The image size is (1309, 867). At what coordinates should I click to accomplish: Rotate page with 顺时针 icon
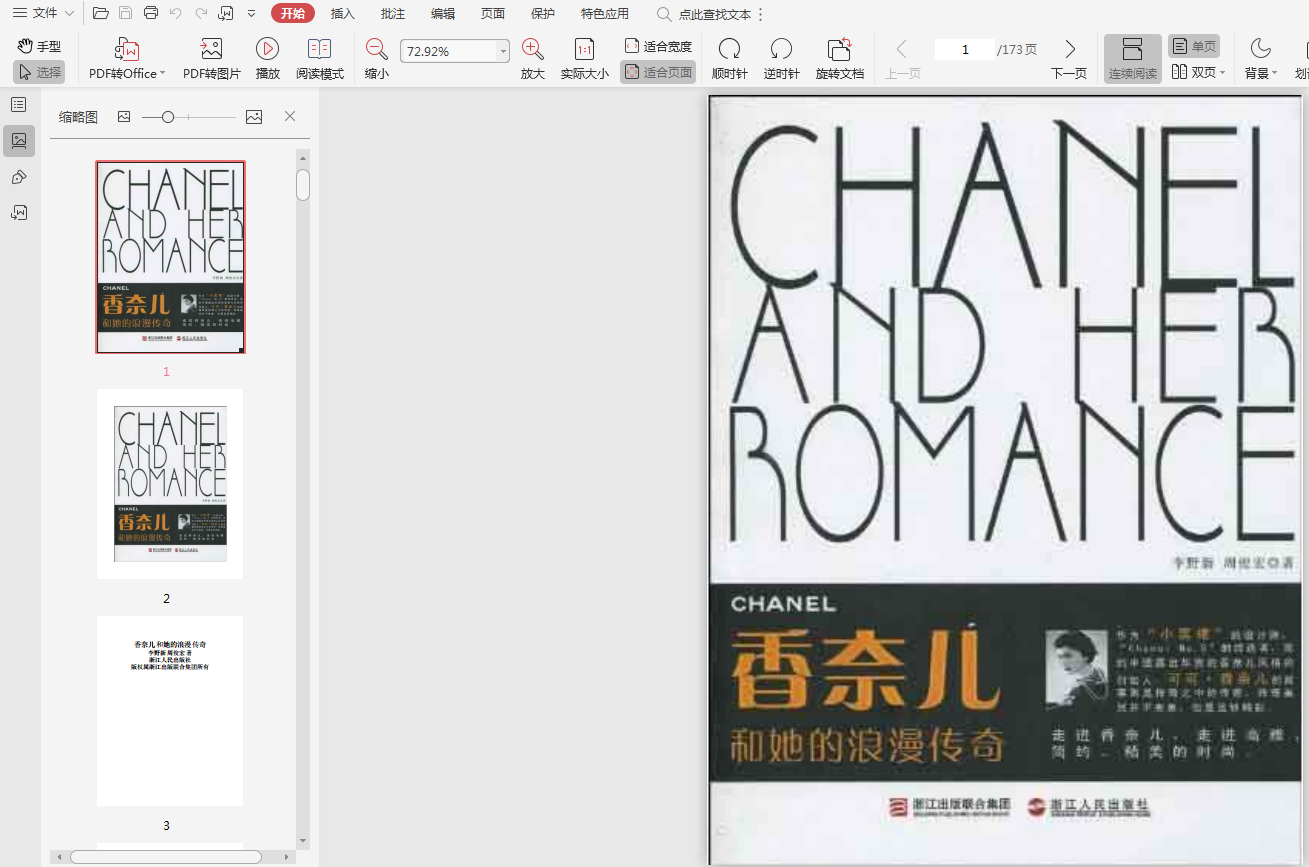(x=729, y=50)
